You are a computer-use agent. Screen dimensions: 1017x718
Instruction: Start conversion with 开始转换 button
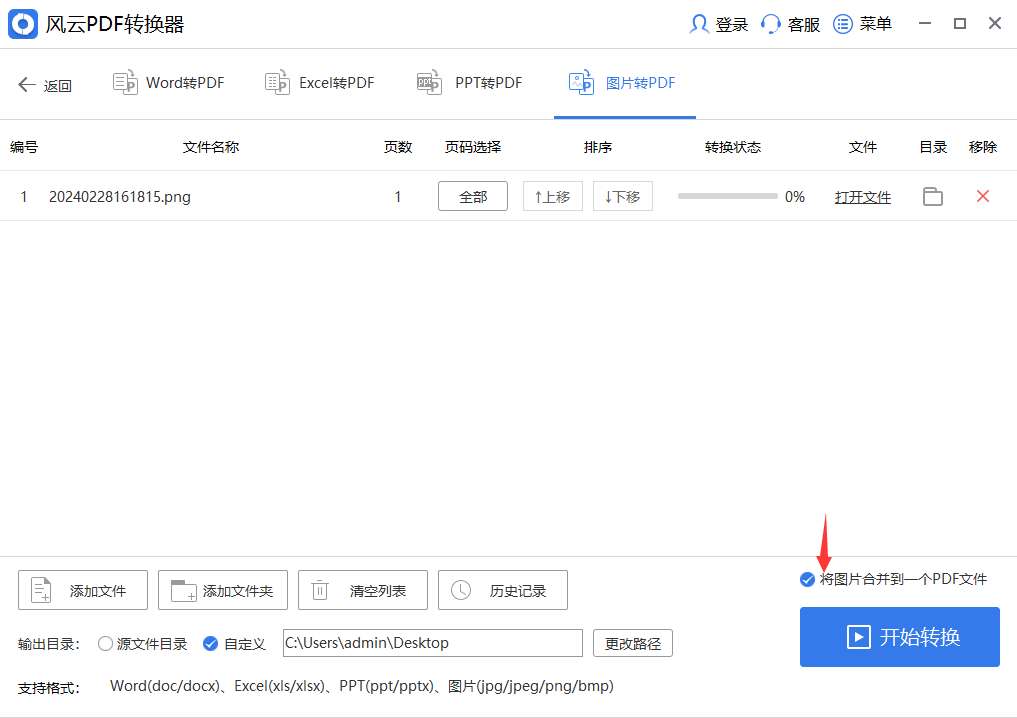898,637
